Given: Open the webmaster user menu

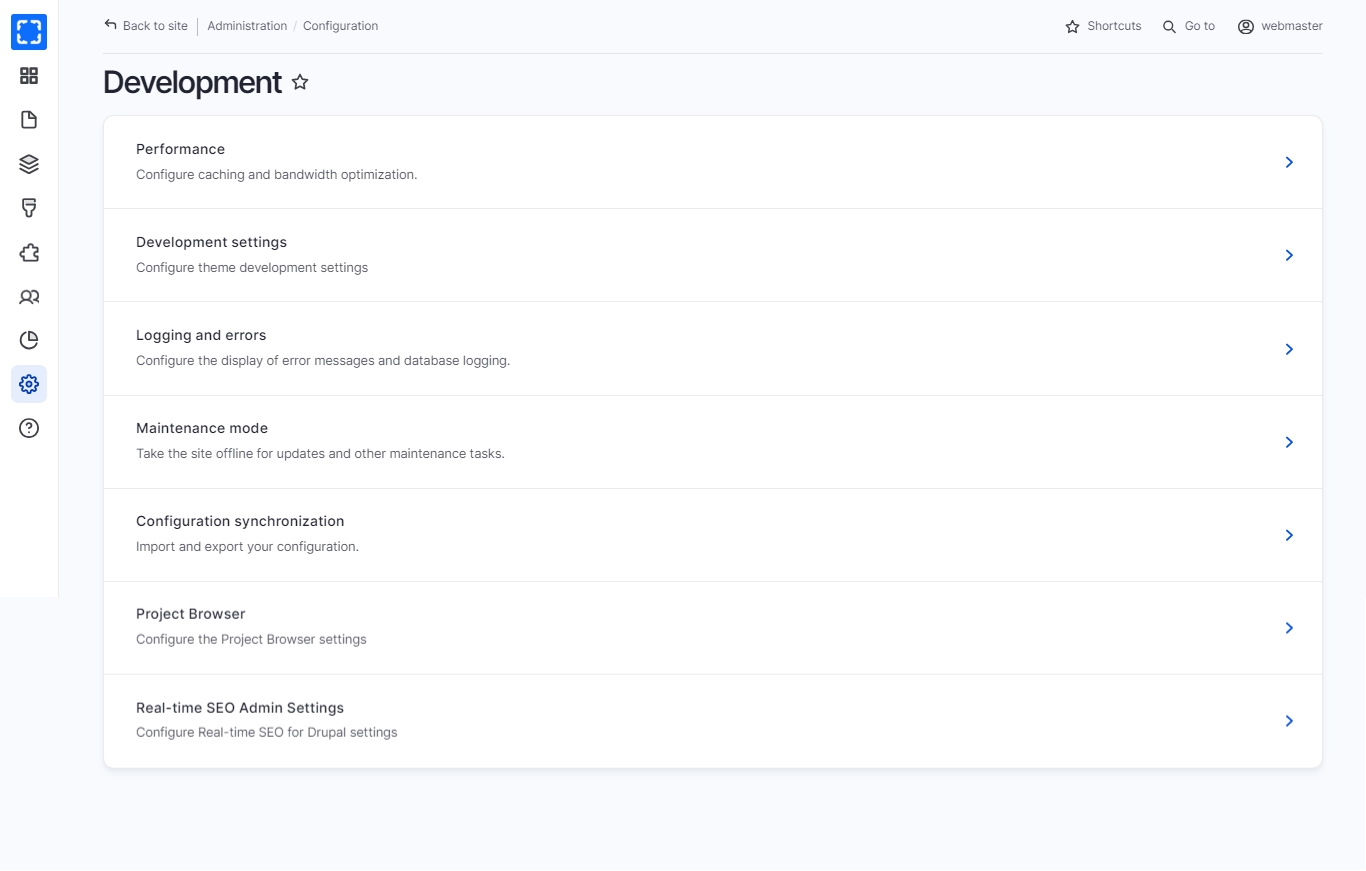Looking at the screenshot, I should pyautogui.click(x=1280, y=26).
